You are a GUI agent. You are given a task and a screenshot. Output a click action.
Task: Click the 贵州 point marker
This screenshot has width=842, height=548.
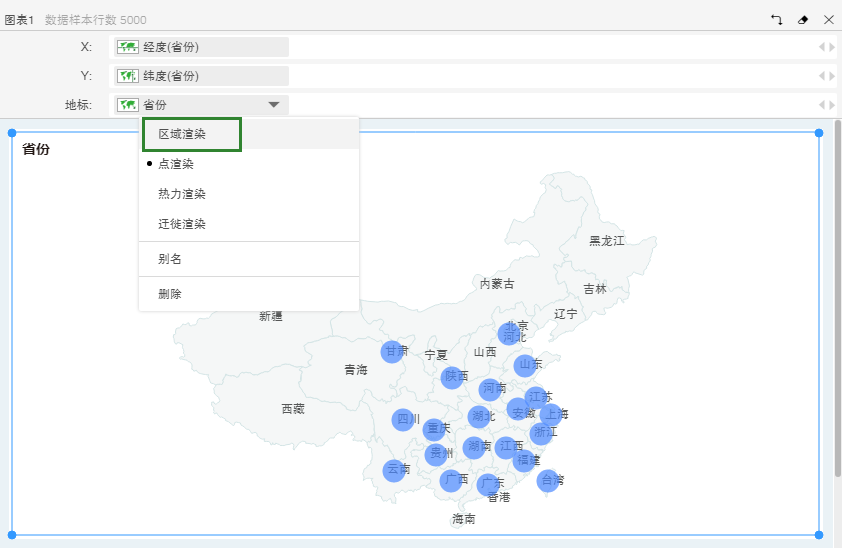pos(436,454)
